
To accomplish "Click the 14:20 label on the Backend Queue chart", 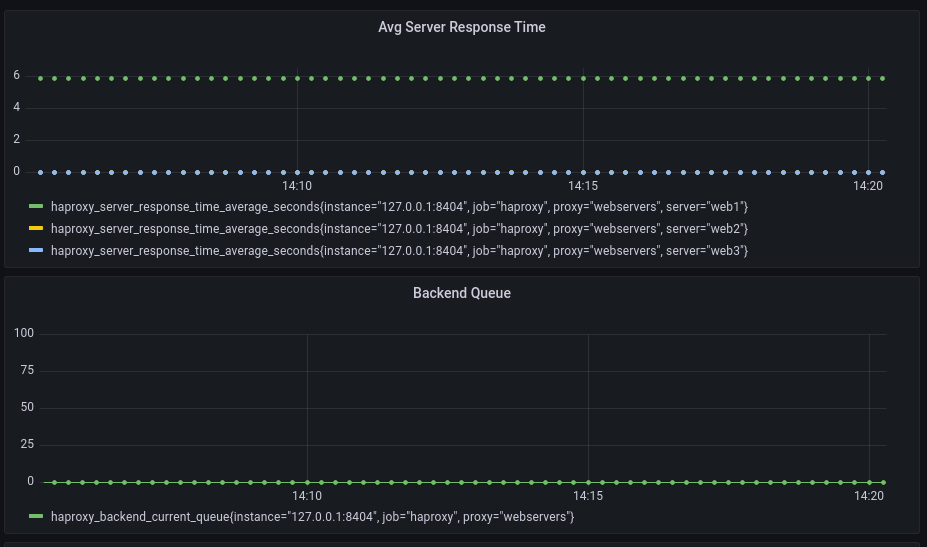I will [868, 496].
